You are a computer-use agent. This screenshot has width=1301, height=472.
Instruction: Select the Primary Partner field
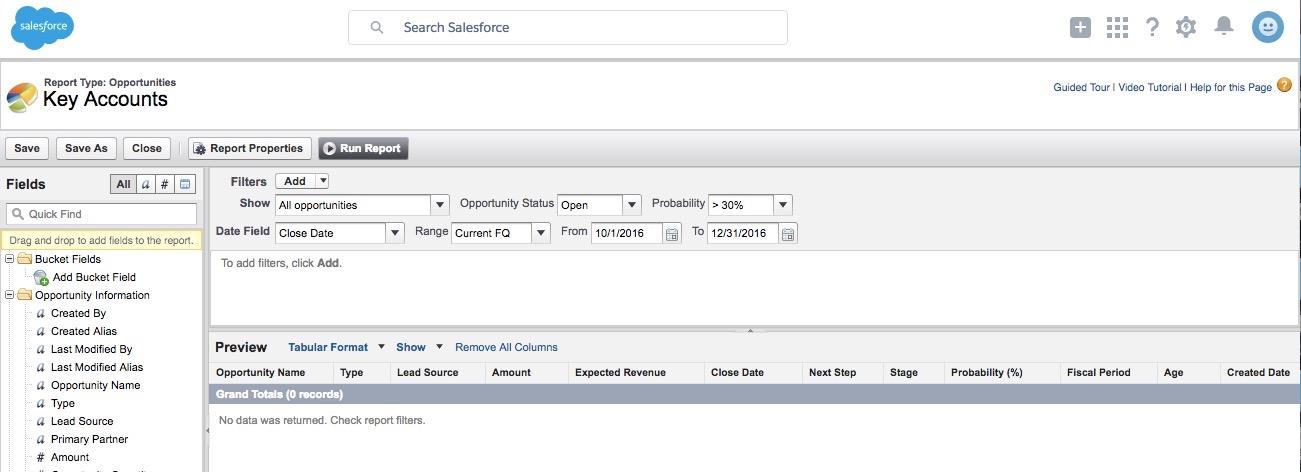[89, 440]
